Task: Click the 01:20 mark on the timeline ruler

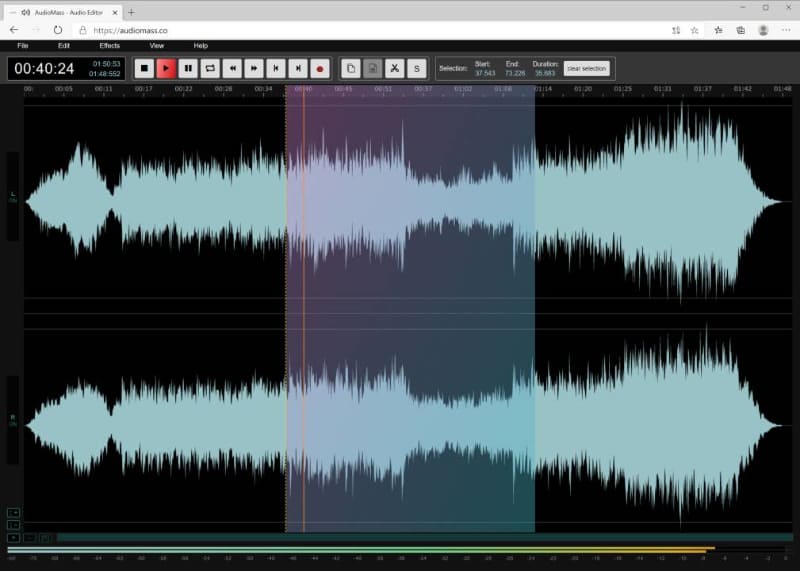Action: click(583, 89)
